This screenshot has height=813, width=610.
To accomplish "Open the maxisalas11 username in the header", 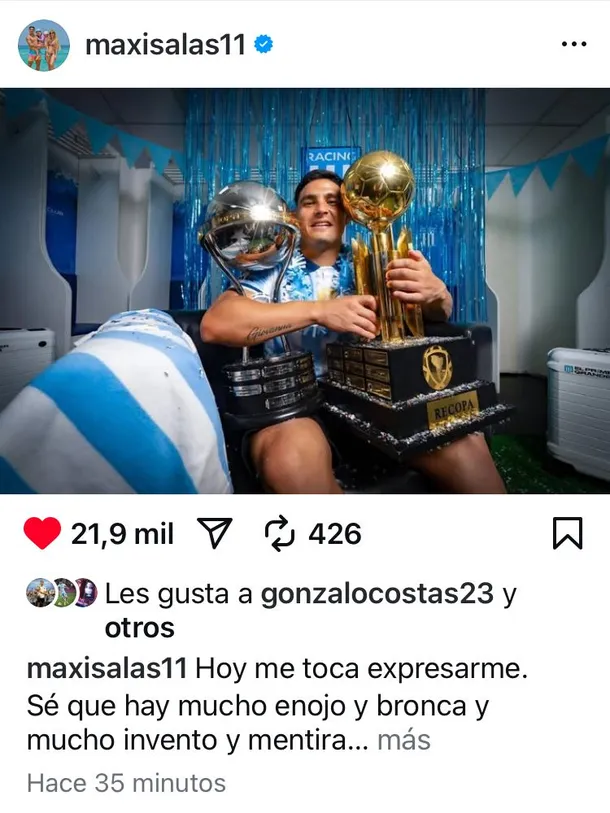I will [165, 45].
